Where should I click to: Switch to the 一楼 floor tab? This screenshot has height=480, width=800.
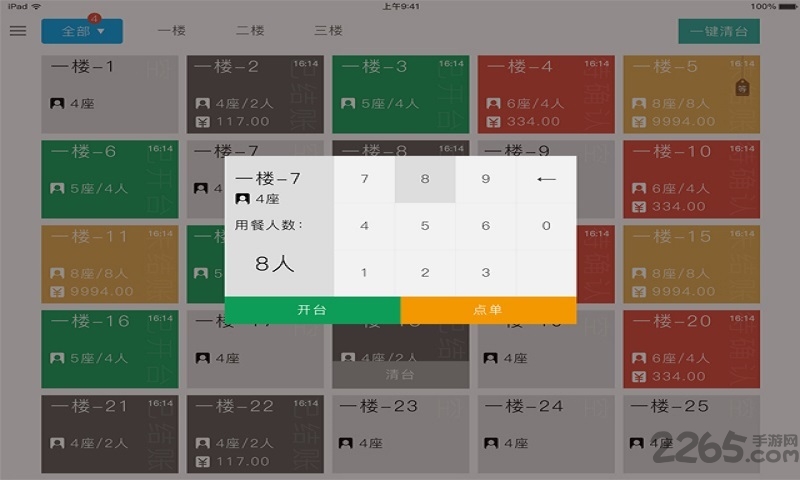[x=172, y=31]
